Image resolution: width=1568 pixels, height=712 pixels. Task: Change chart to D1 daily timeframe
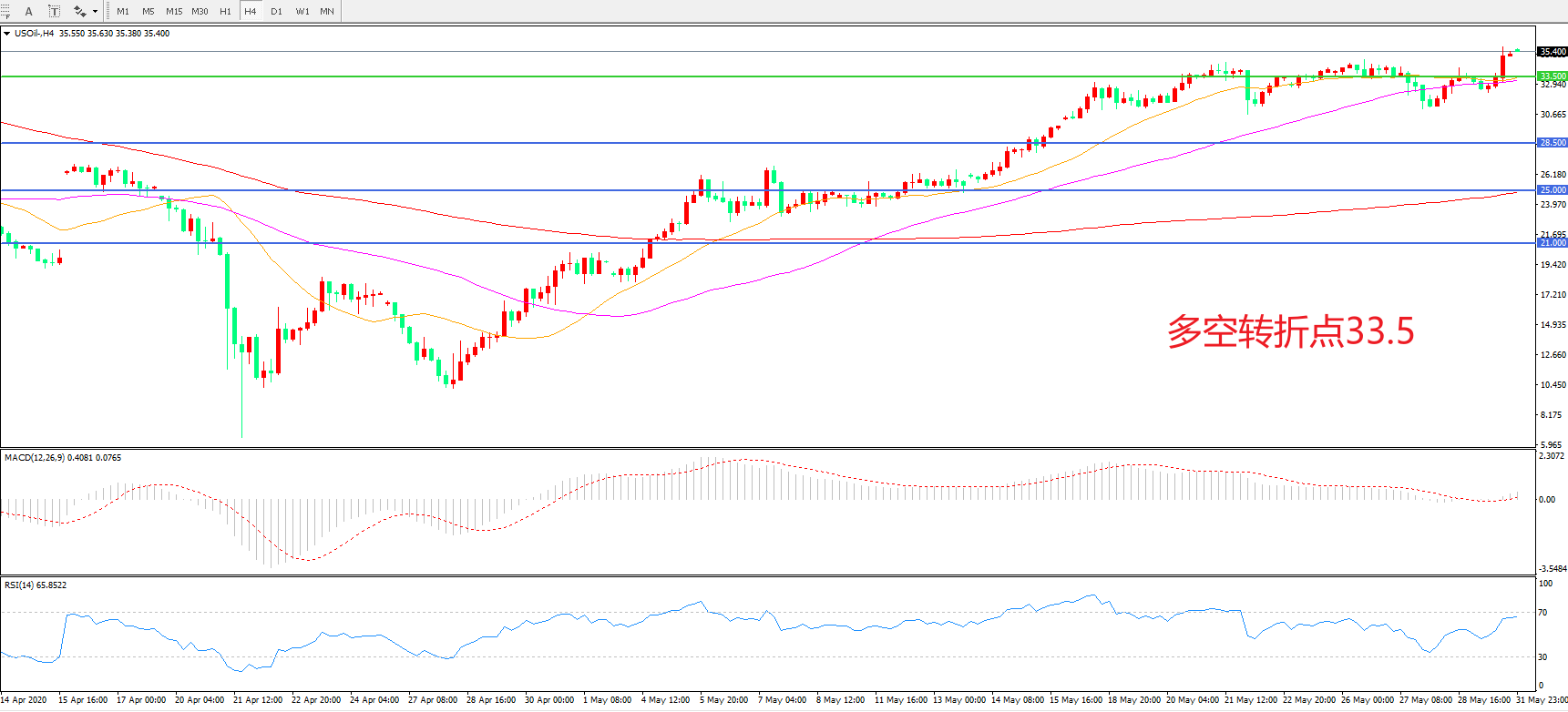pos(276,11)
